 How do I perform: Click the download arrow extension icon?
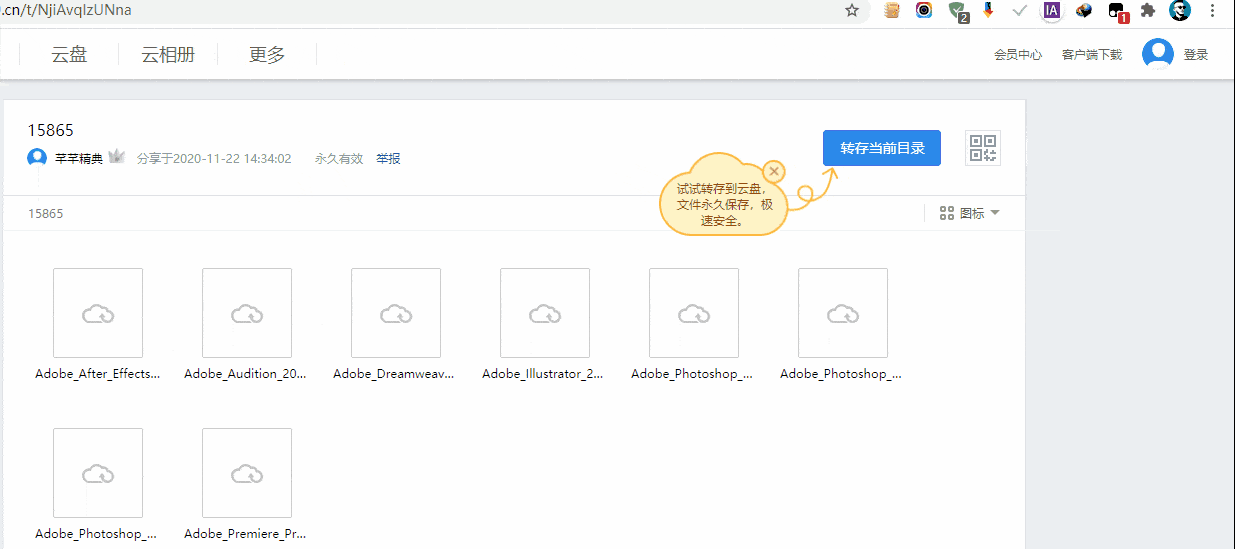pyautogui.click(x=989, y=10)
